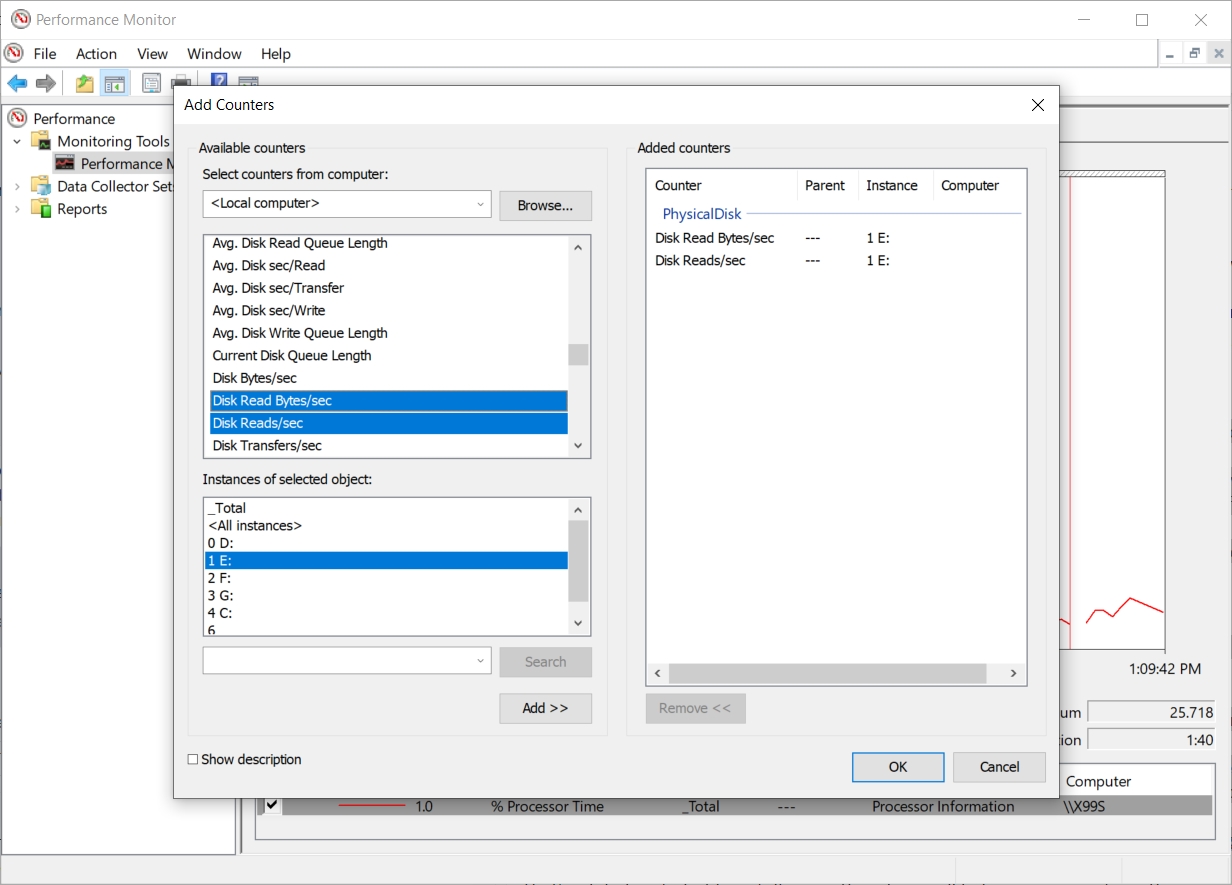Select Avg. Disk Read Queue Length counter
1232x885 pixels.
pos(388,243)
